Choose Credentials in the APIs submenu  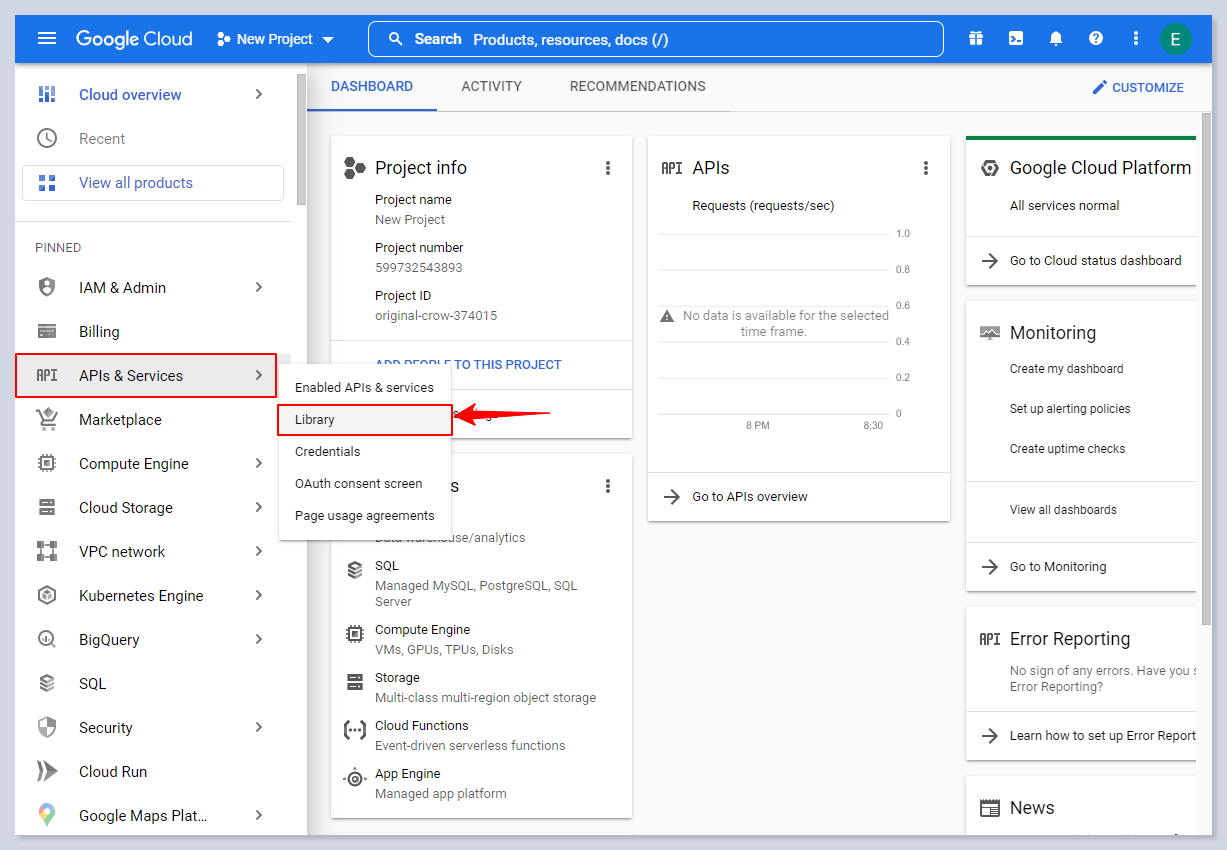pyautogui.click(x=328, y=452)
